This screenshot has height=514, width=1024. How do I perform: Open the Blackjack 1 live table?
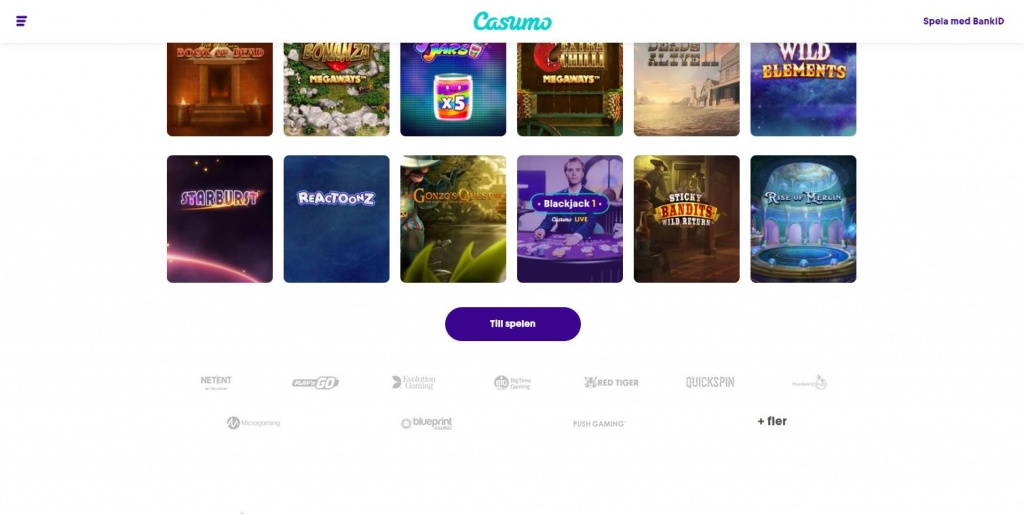[x=570, y=219]
